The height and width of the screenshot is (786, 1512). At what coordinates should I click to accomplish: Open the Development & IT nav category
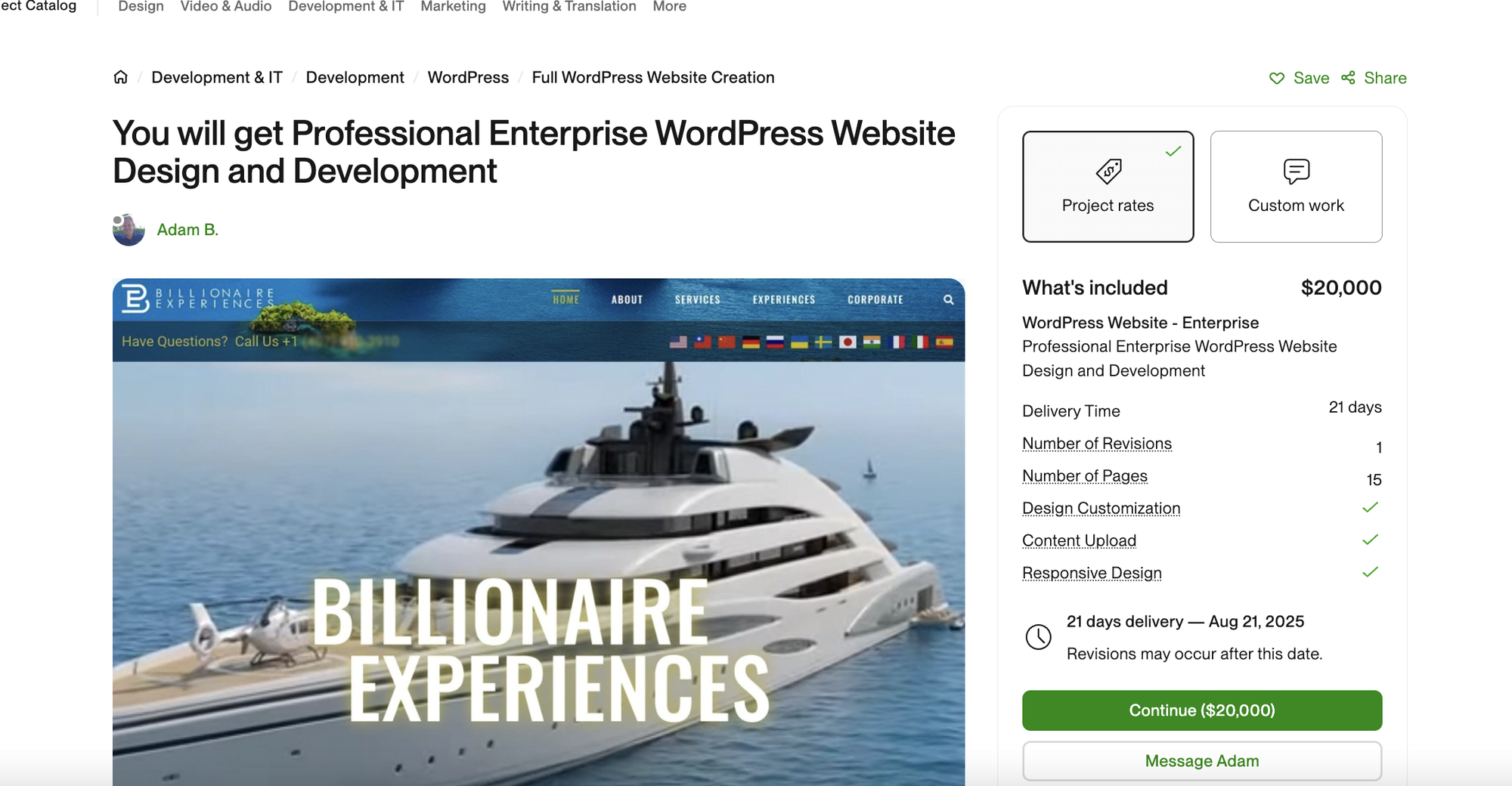(x=346, y=7)
